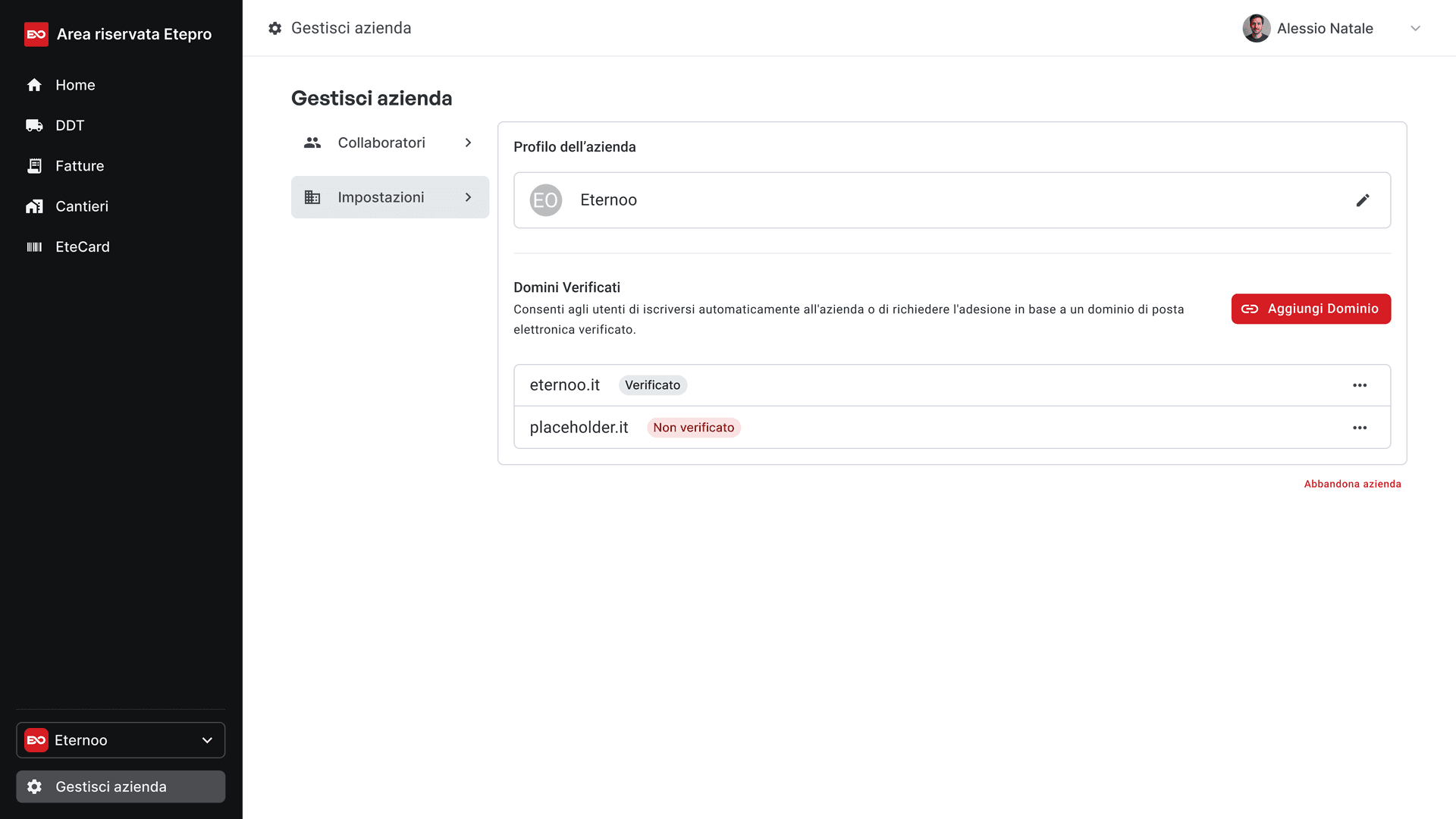1456x819 pixels.
Task: Click the EteCard barcode icon
Action: tap(34, 247)
